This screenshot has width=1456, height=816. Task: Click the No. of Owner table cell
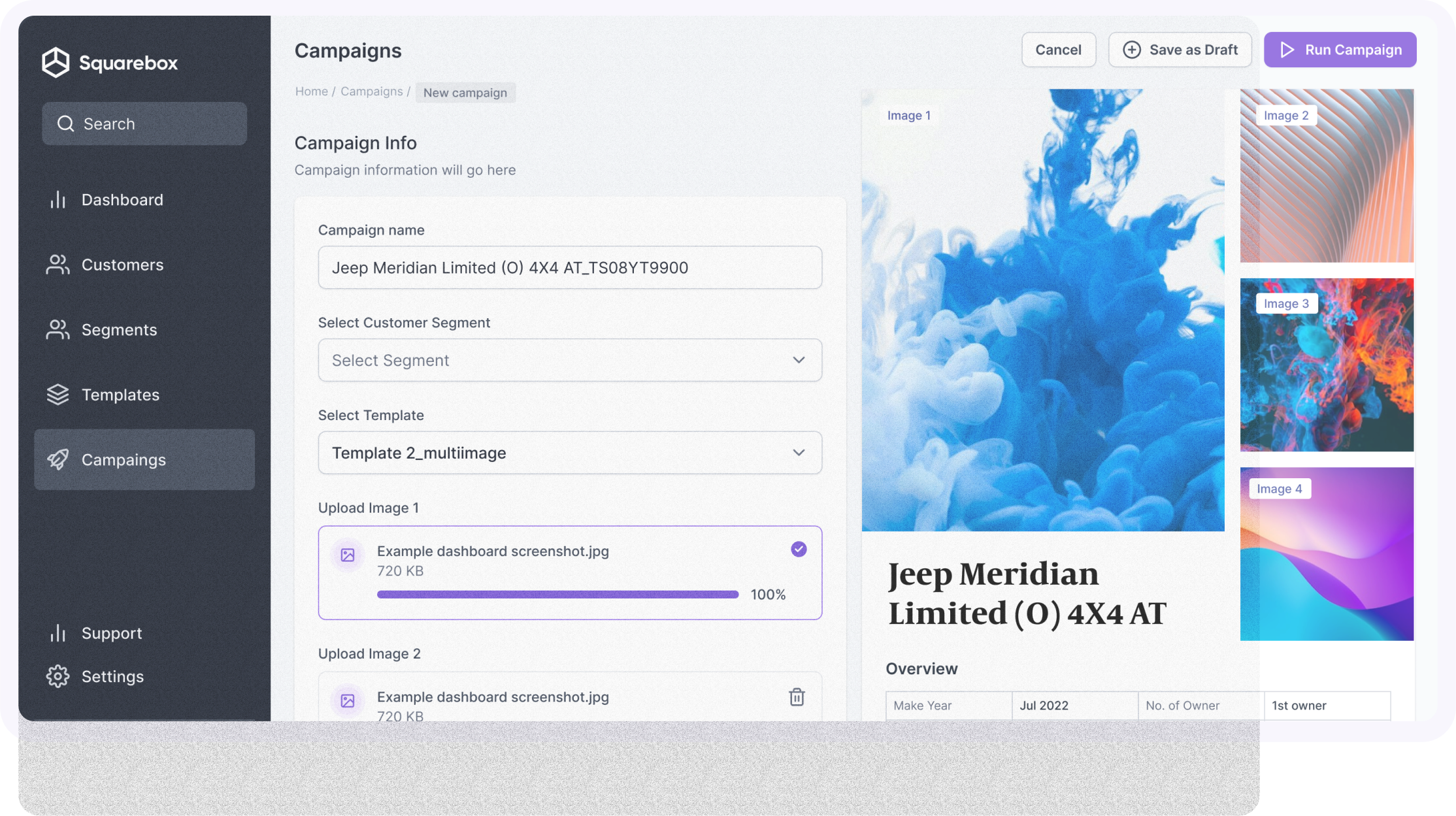[x=1201, y=706]
